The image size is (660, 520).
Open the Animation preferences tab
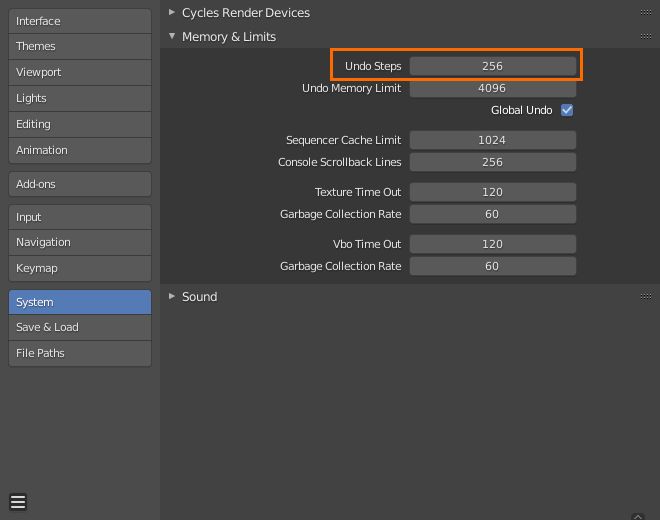pos(80,150)
